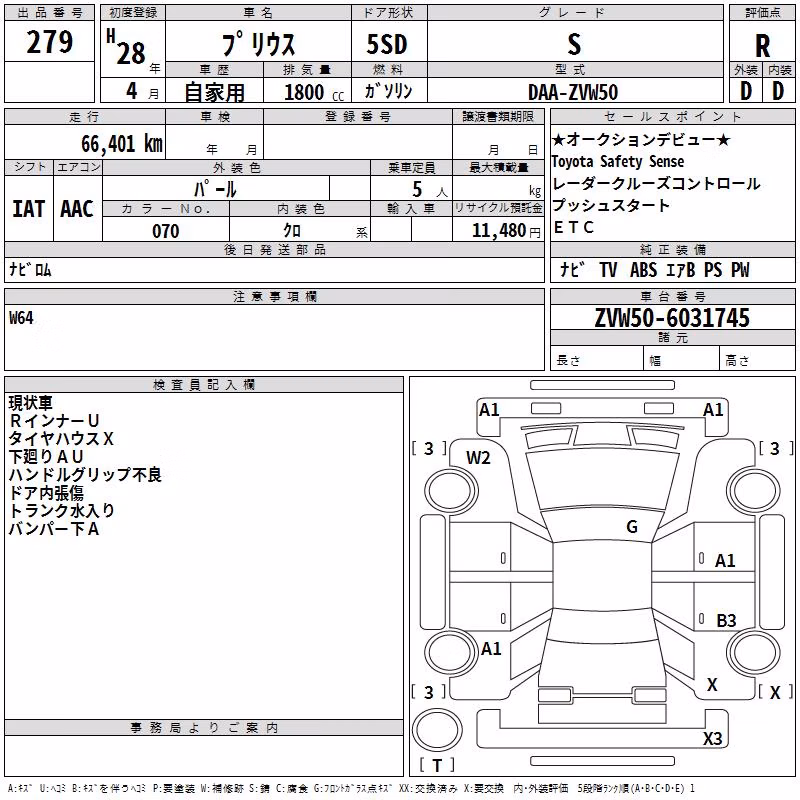Select the air conditioner value AAC

click(x=77, y=209)
